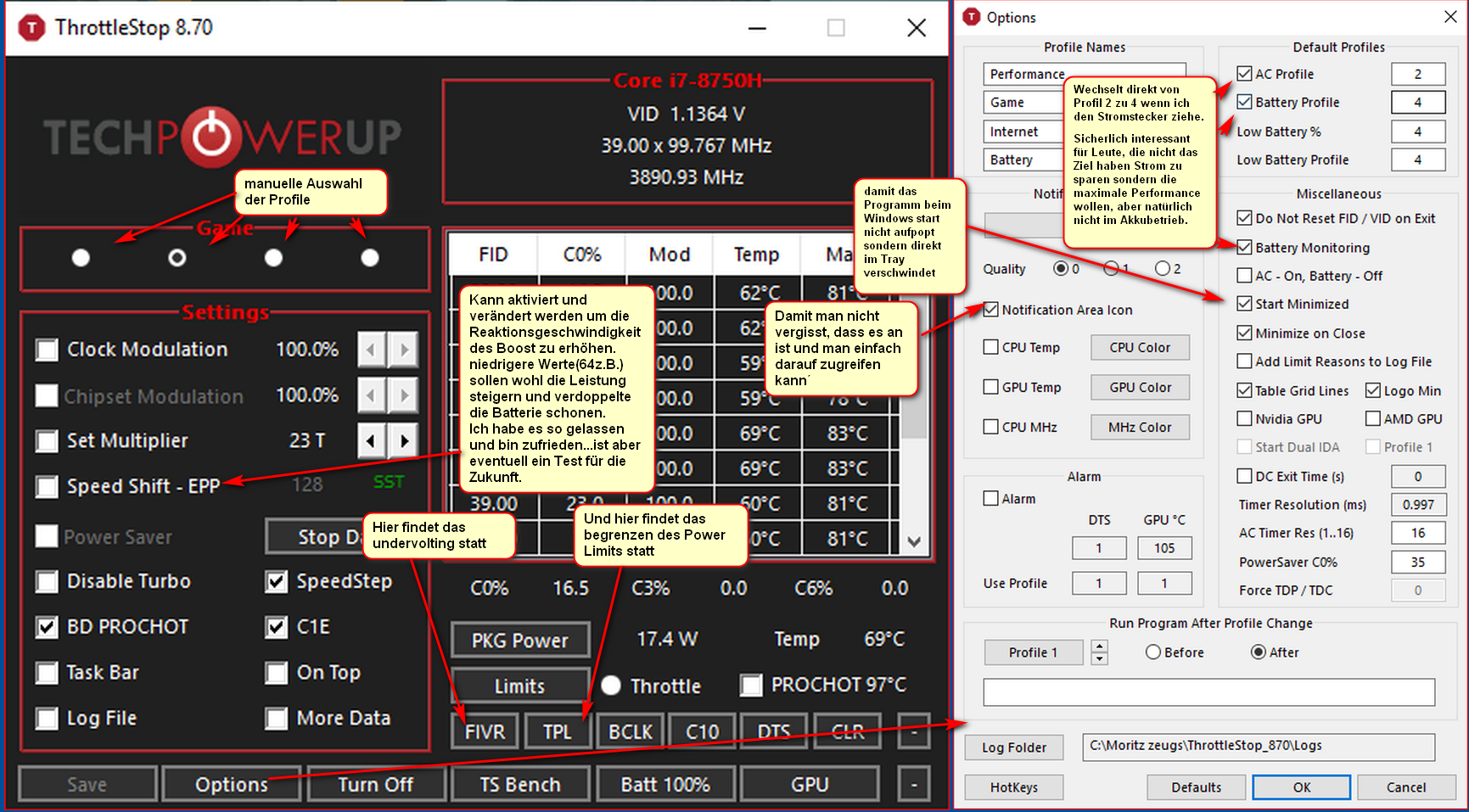This screenshot has height=812, width=1469.
Task: Click the Performance profile name field
Action: 1085,74
